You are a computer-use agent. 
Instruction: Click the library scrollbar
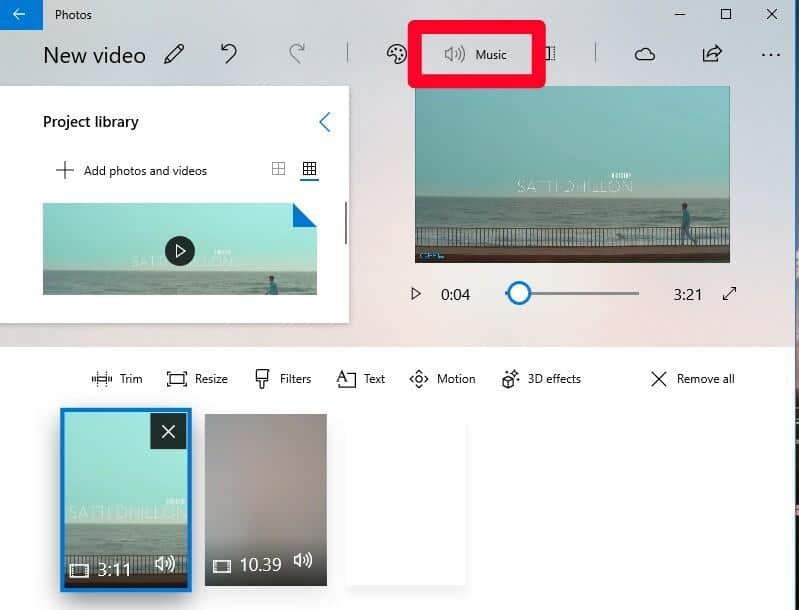click(x=346, y=223)
